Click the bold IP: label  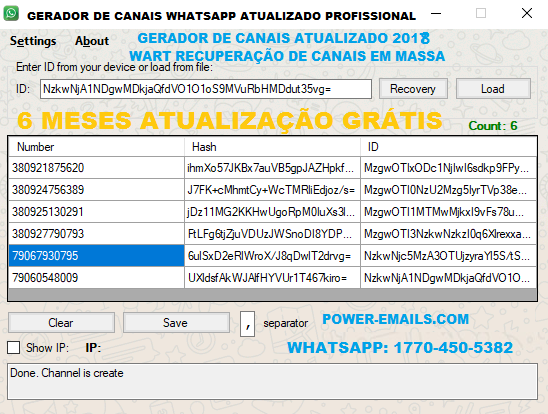click(93, 348)
